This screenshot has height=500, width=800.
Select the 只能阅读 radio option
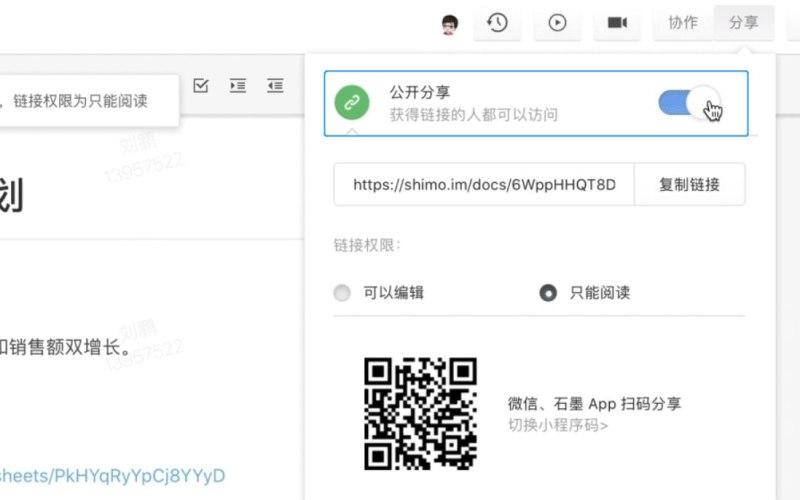[548, 293]
